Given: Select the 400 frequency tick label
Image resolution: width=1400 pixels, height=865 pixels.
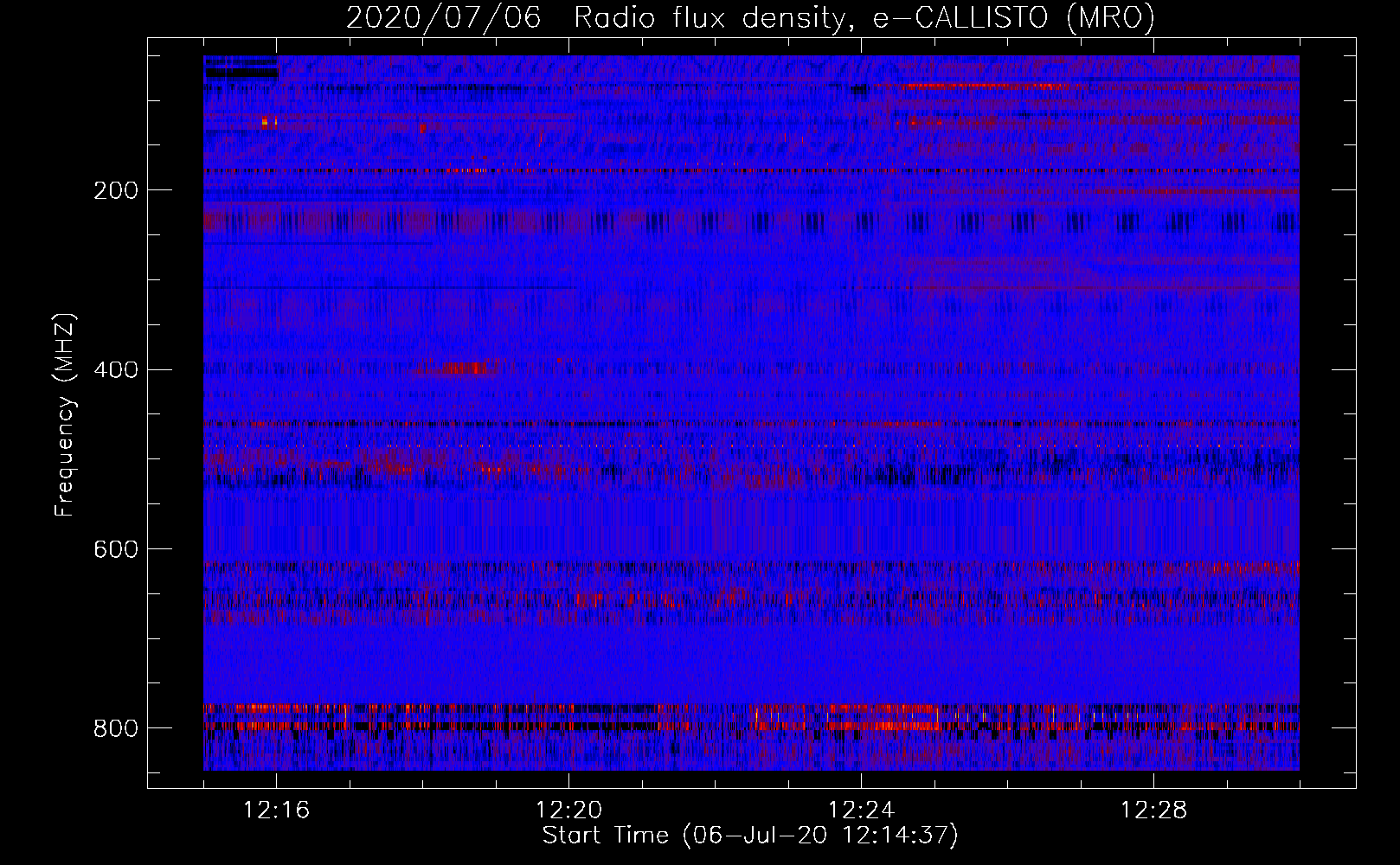Looking at the screenshot, I should [x=116, y=370].
